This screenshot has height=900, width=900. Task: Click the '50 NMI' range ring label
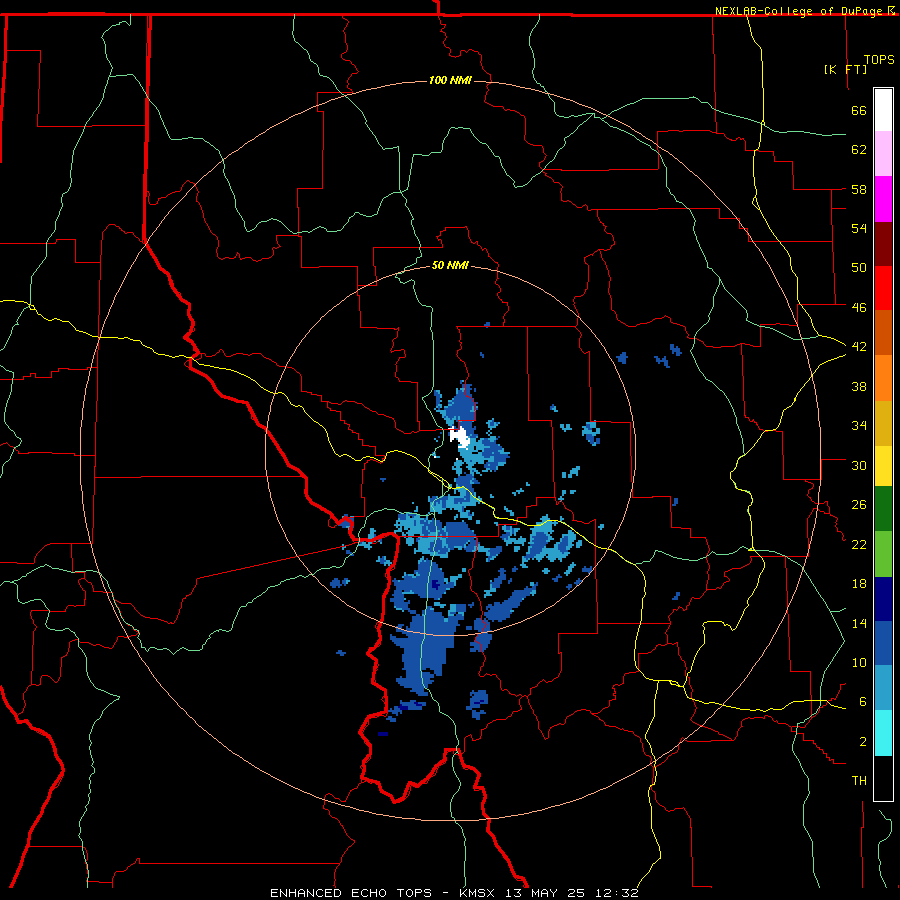(x=451, y=265)
